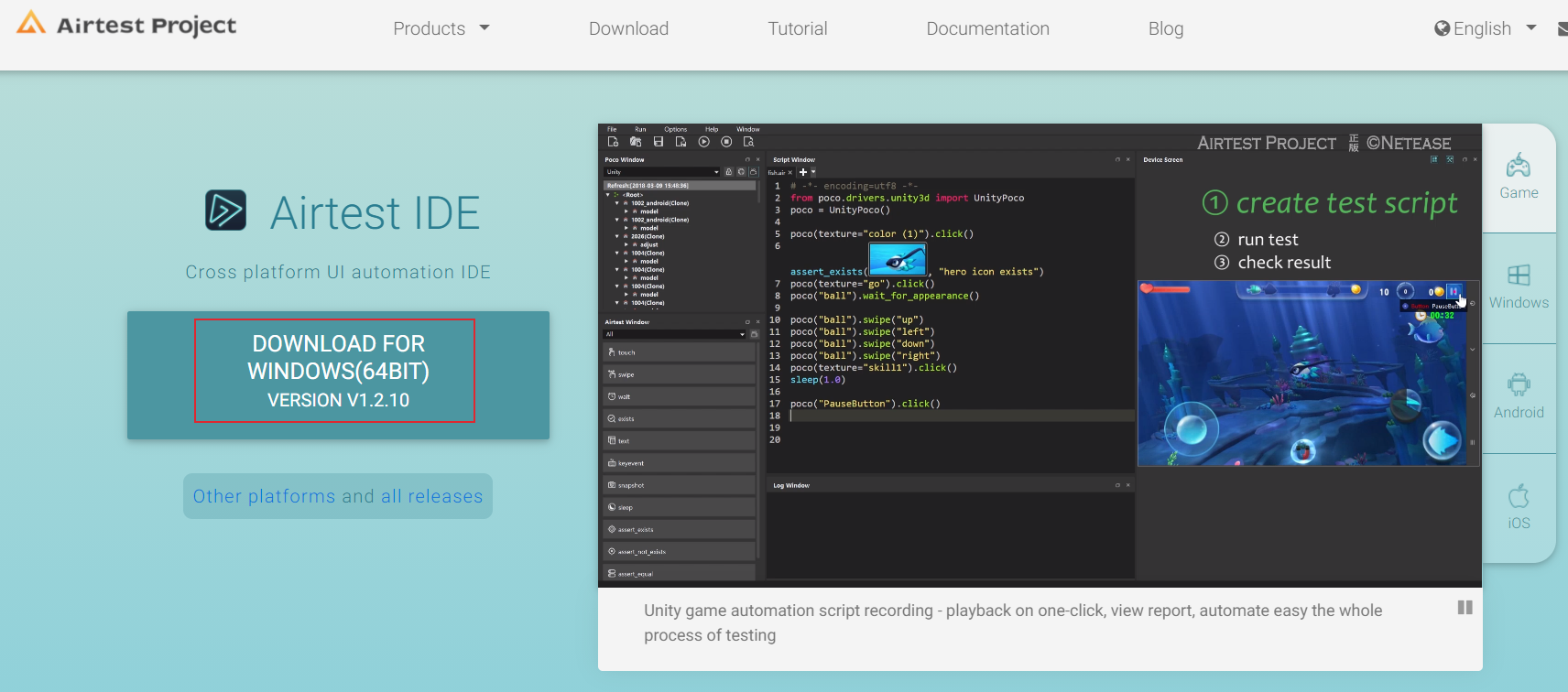The height and width of the screenshot is (692, 1568).
Task: Click the Save toolbar icon
Action: coord(659,142)
